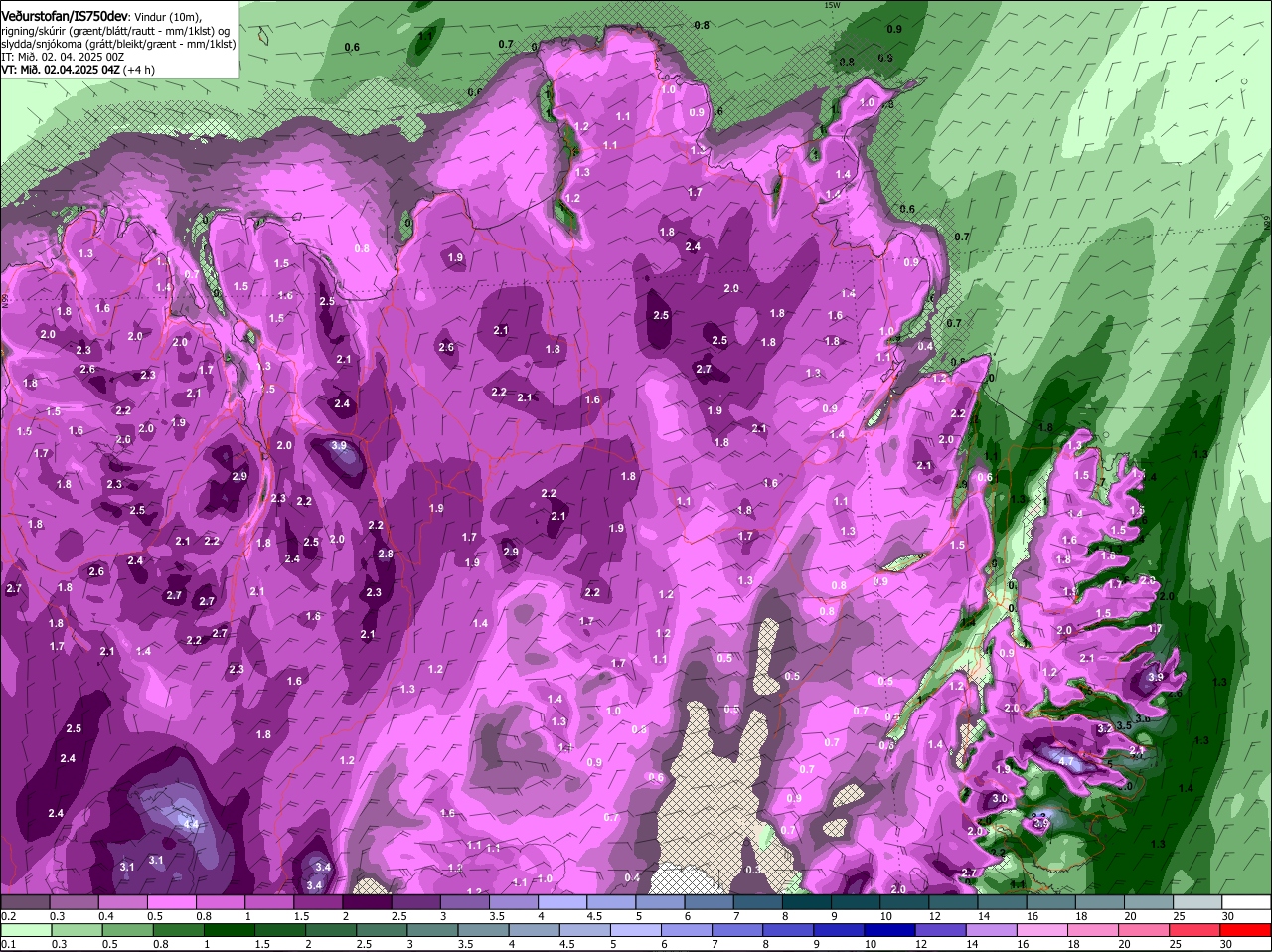Select upper scale teal swatch between 8 and 9

806,902
